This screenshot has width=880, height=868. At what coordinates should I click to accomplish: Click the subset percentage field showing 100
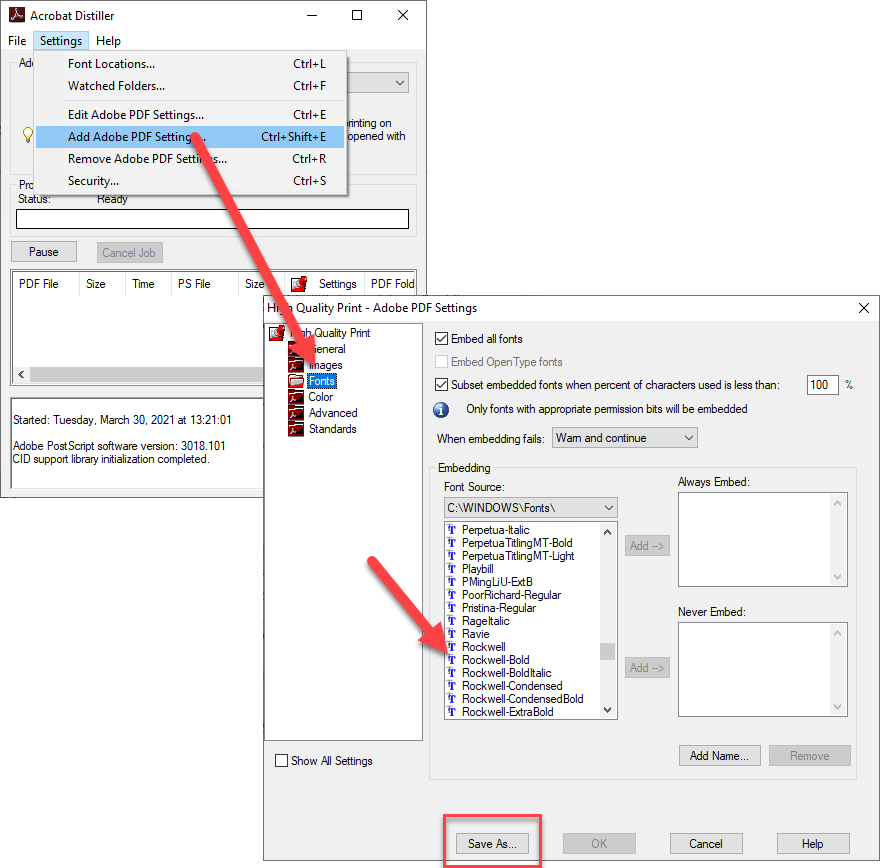point(822,385)
